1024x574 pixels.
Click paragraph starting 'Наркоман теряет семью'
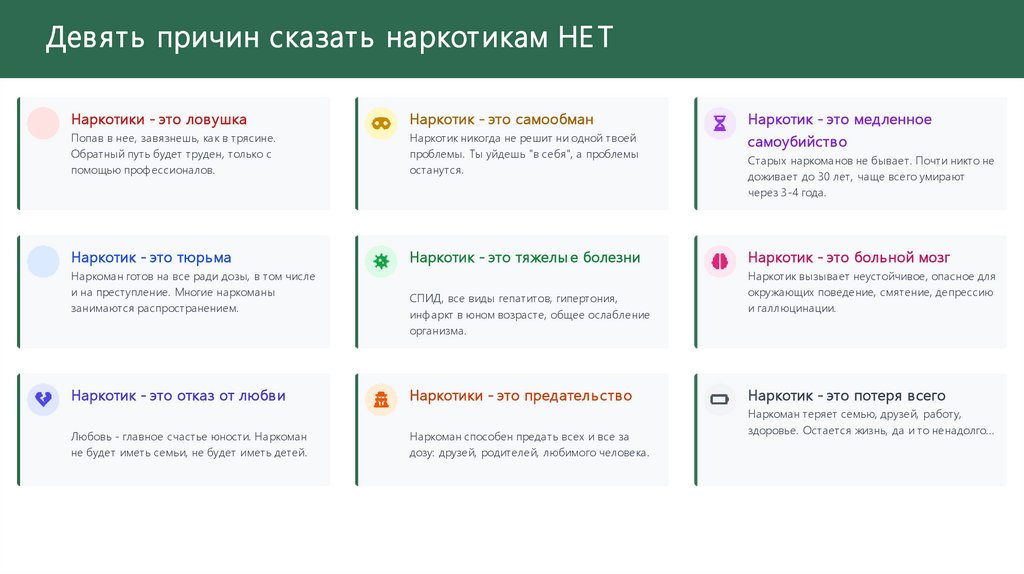(871, 422)
